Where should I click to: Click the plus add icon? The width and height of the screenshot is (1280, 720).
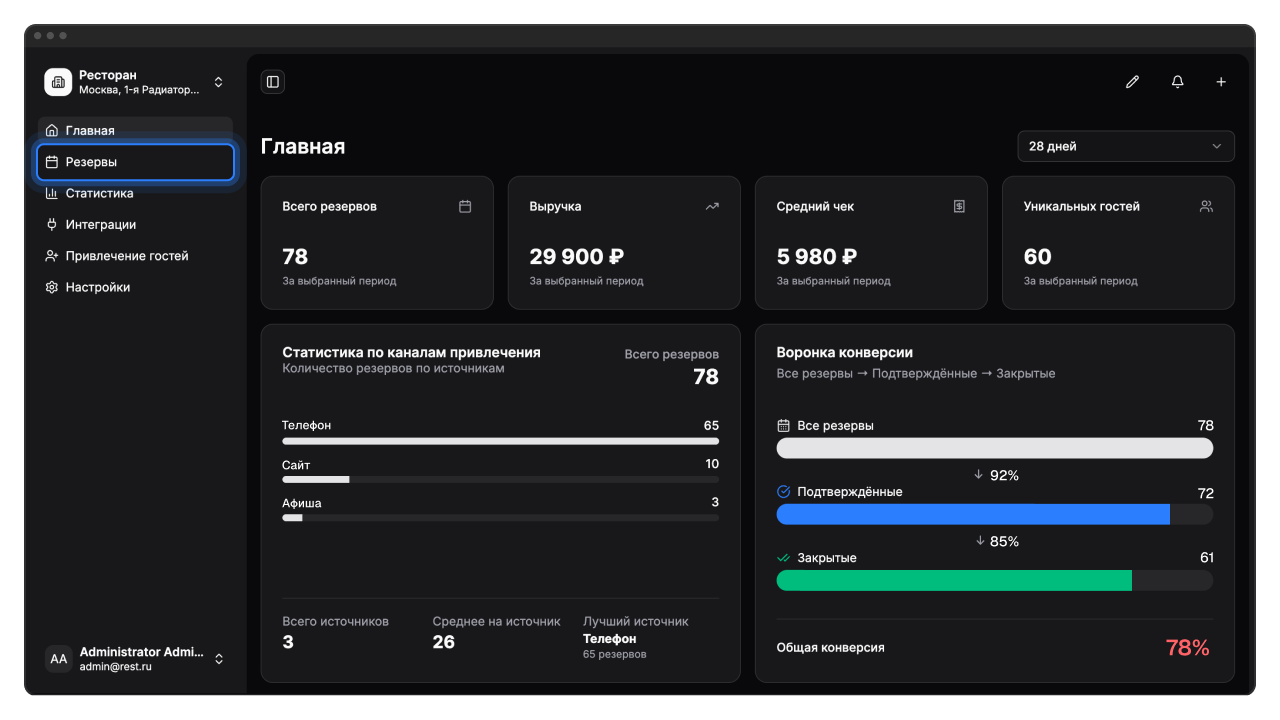pyautogui.click(x=1221, y=82)
